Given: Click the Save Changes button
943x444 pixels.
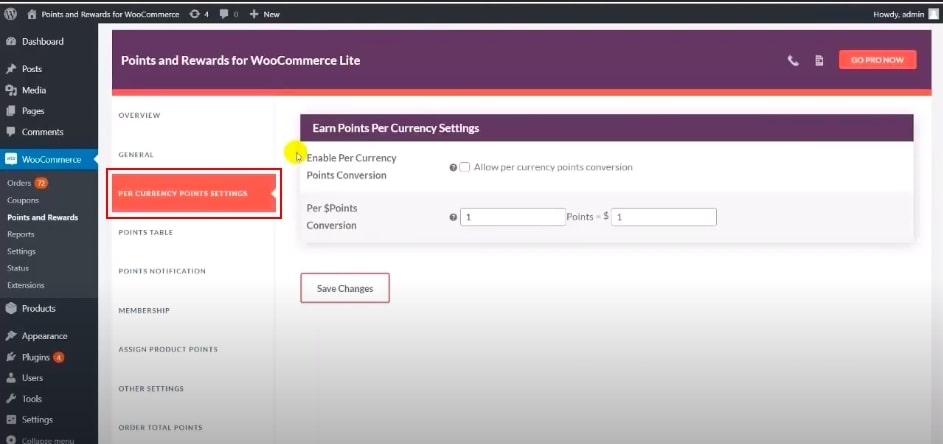Looking at the screenshot, I should [x=345, y=288].
